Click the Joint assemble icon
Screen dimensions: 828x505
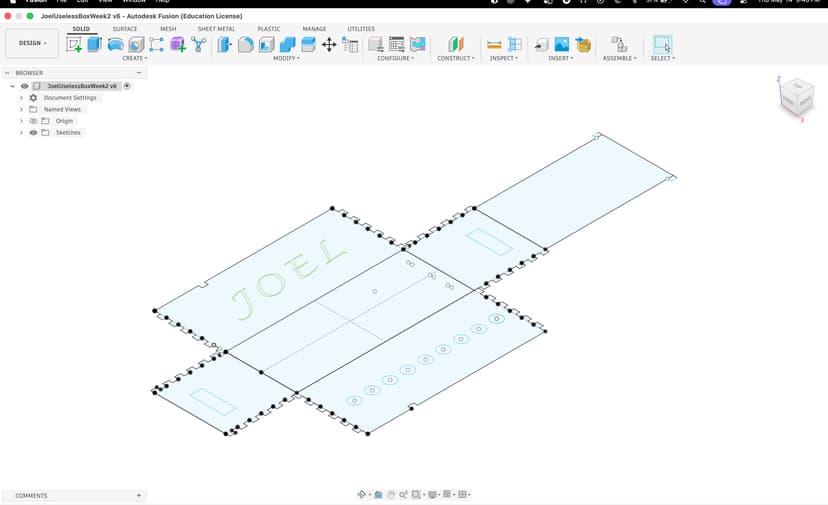pyautogui.click(x=619, y=44)
